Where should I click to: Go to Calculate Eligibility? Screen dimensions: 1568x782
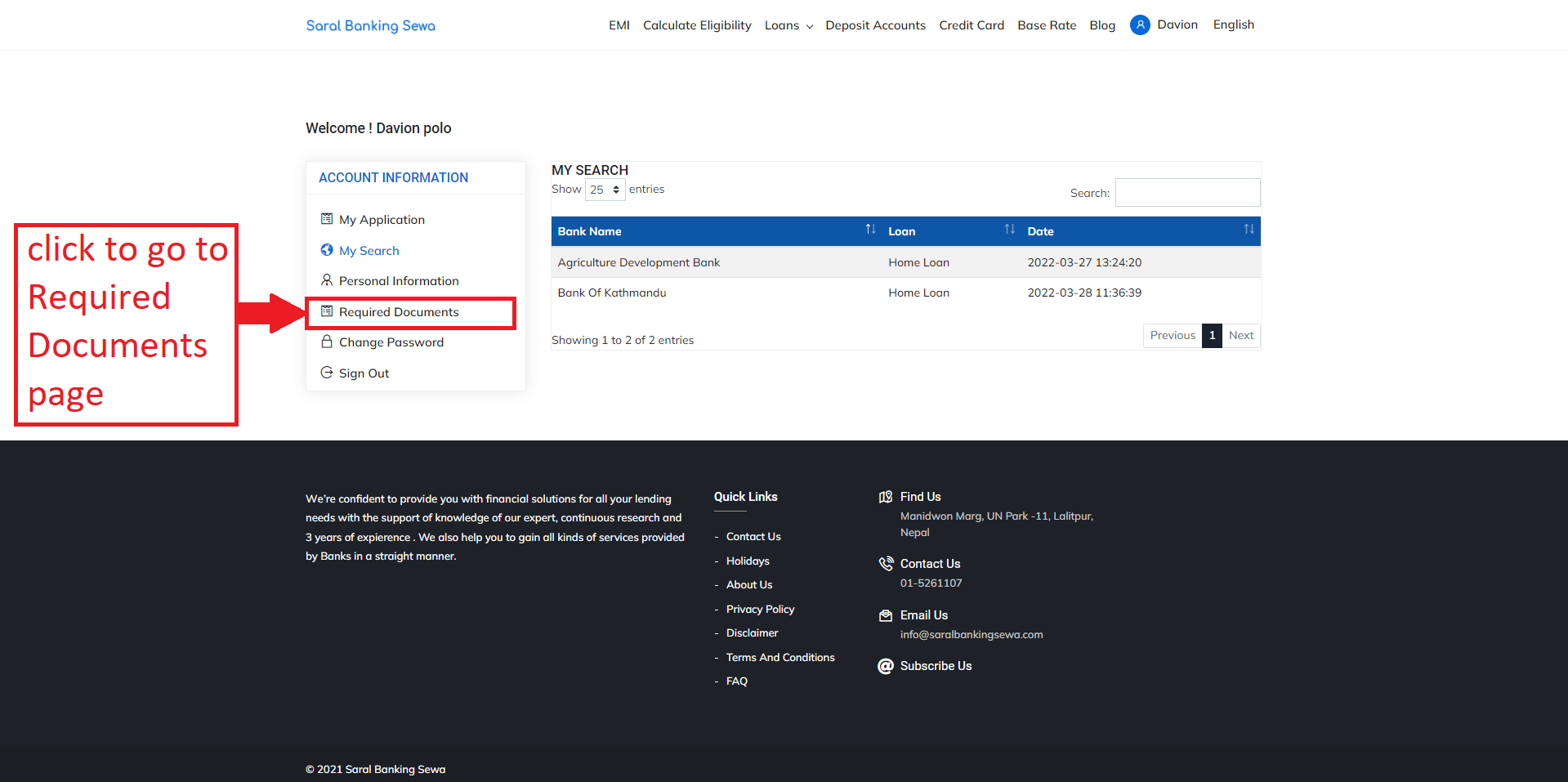(x=697, y=25)
